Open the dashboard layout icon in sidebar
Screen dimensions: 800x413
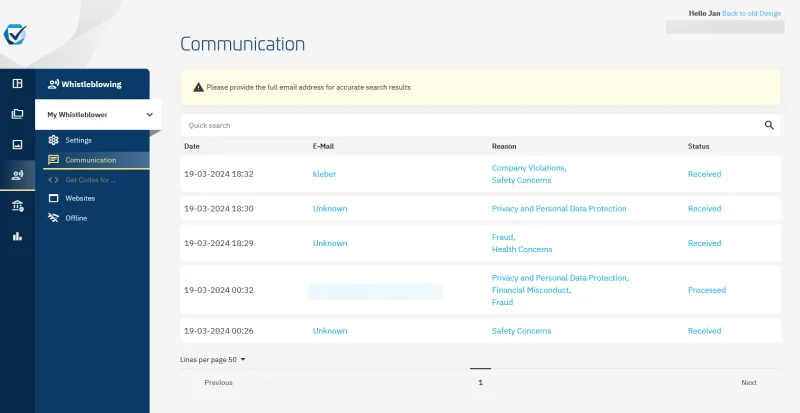17,83
